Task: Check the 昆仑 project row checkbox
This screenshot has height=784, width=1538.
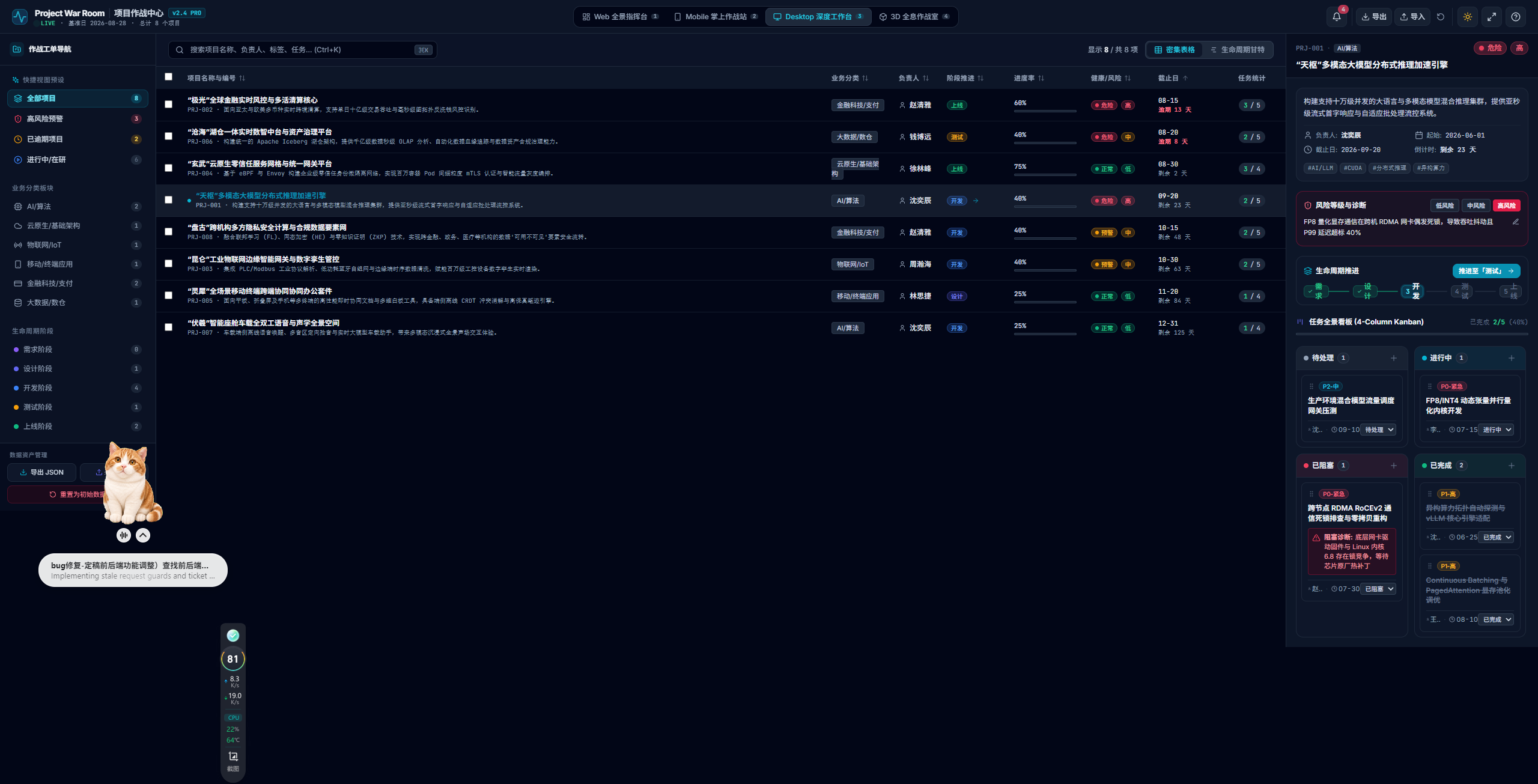Action: pyautogui.click(x=169, y=264)
